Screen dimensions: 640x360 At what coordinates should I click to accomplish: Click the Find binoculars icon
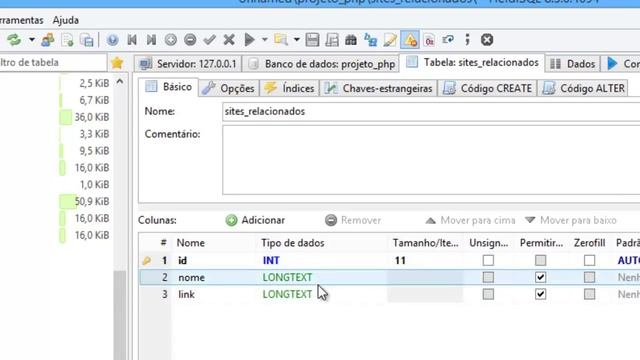point(351,40)
